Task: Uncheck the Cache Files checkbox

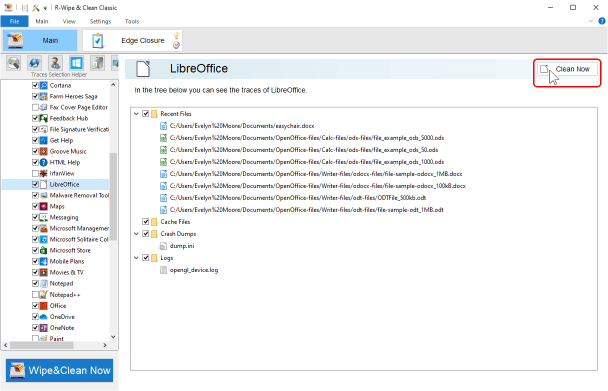Action: click(146, 222)
